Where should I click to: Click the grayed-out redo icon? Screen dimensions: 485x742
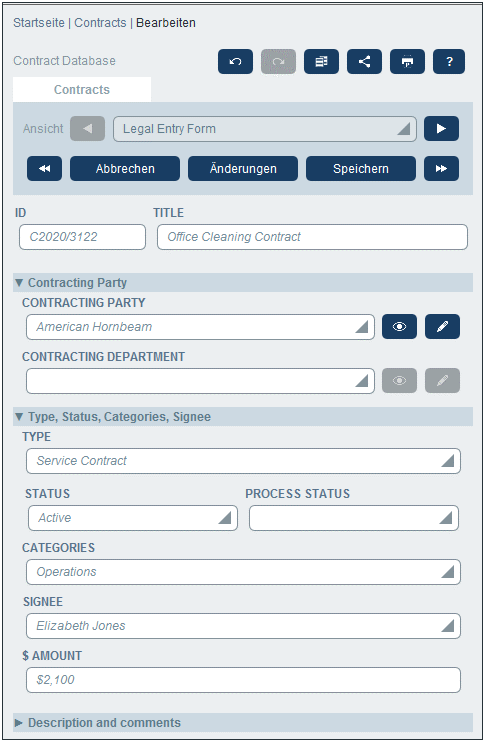[278, 62]
